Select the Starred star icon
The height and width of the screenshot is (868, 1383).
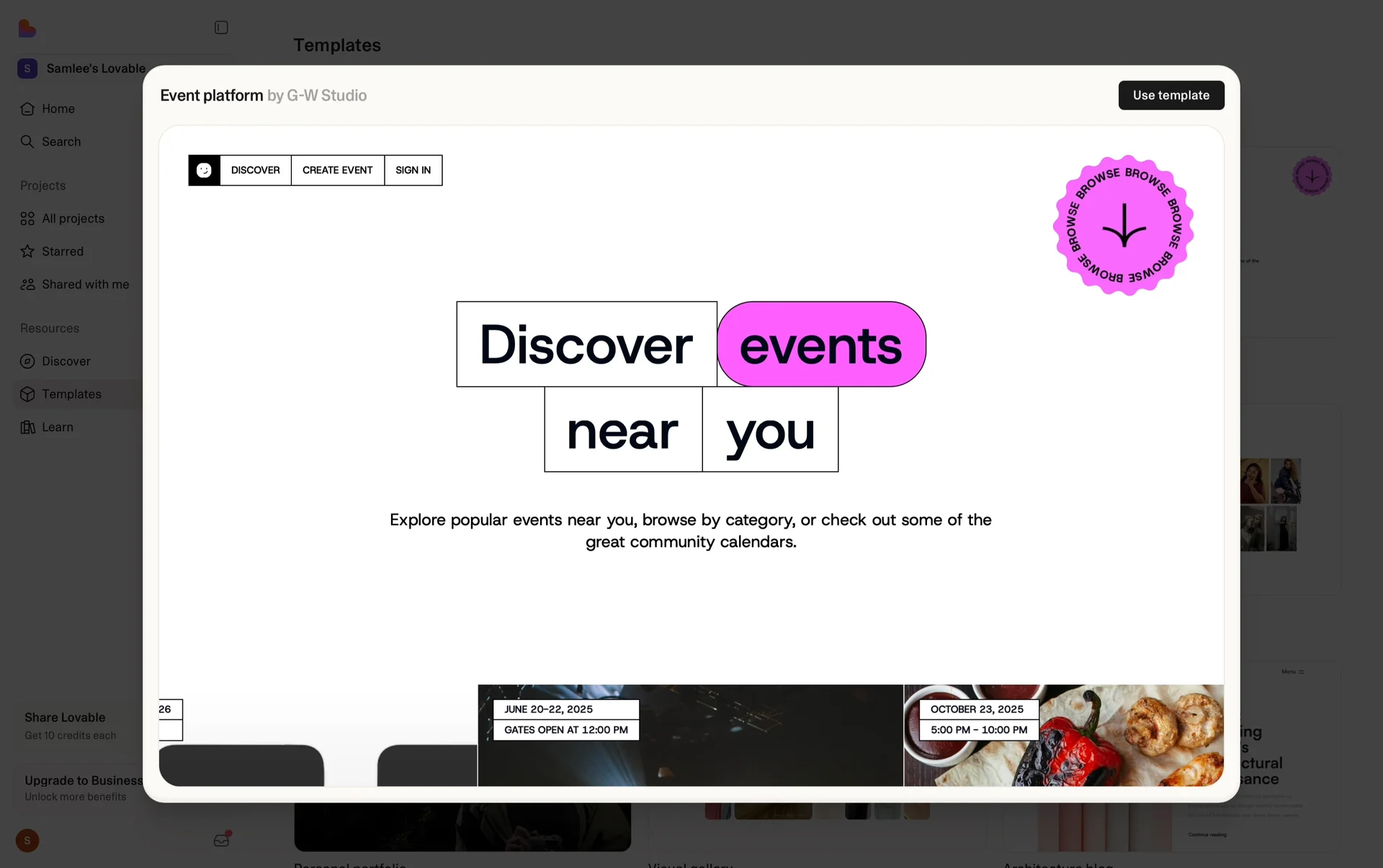point(27,251)
